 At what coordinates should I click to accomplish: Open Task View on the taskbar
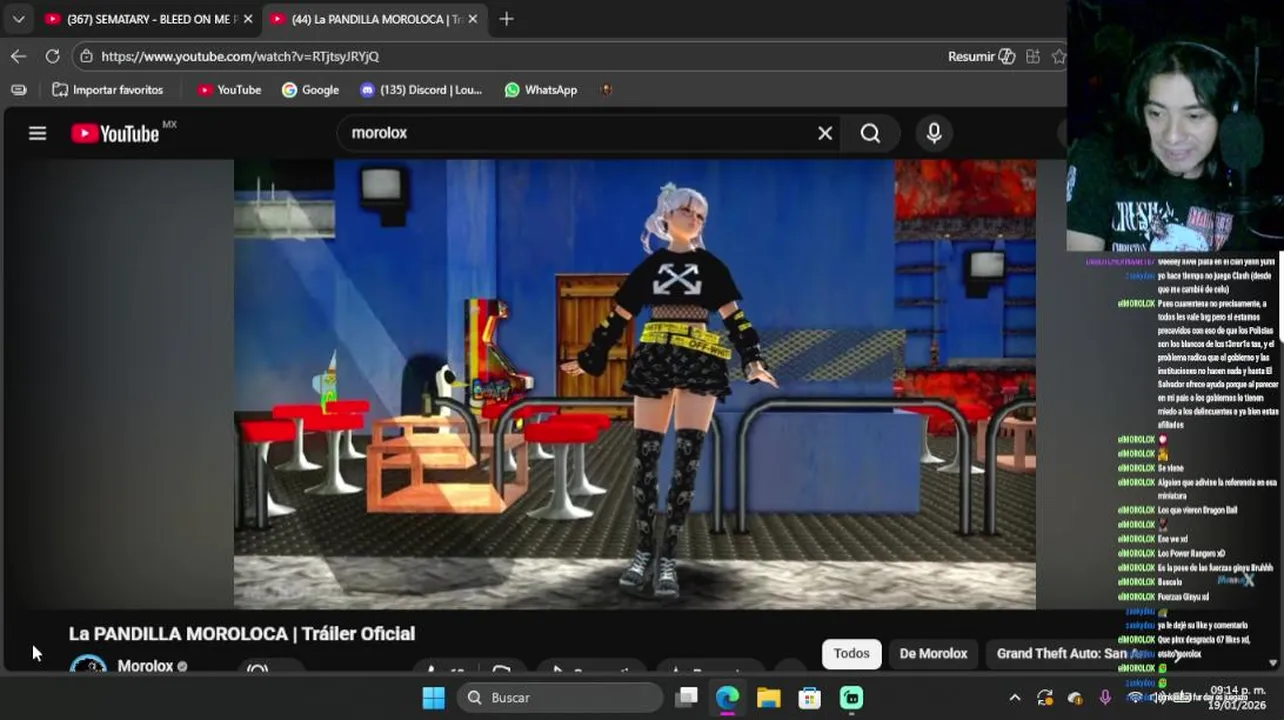[x=686, y=698]
